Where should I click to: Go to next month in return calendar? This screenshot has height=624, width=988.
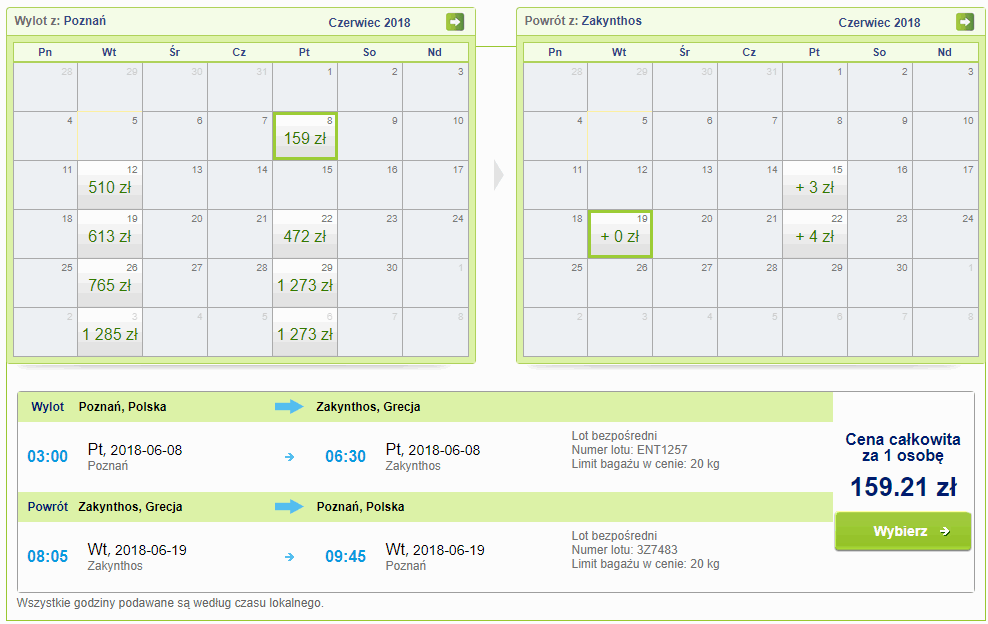tap(965, 22)
